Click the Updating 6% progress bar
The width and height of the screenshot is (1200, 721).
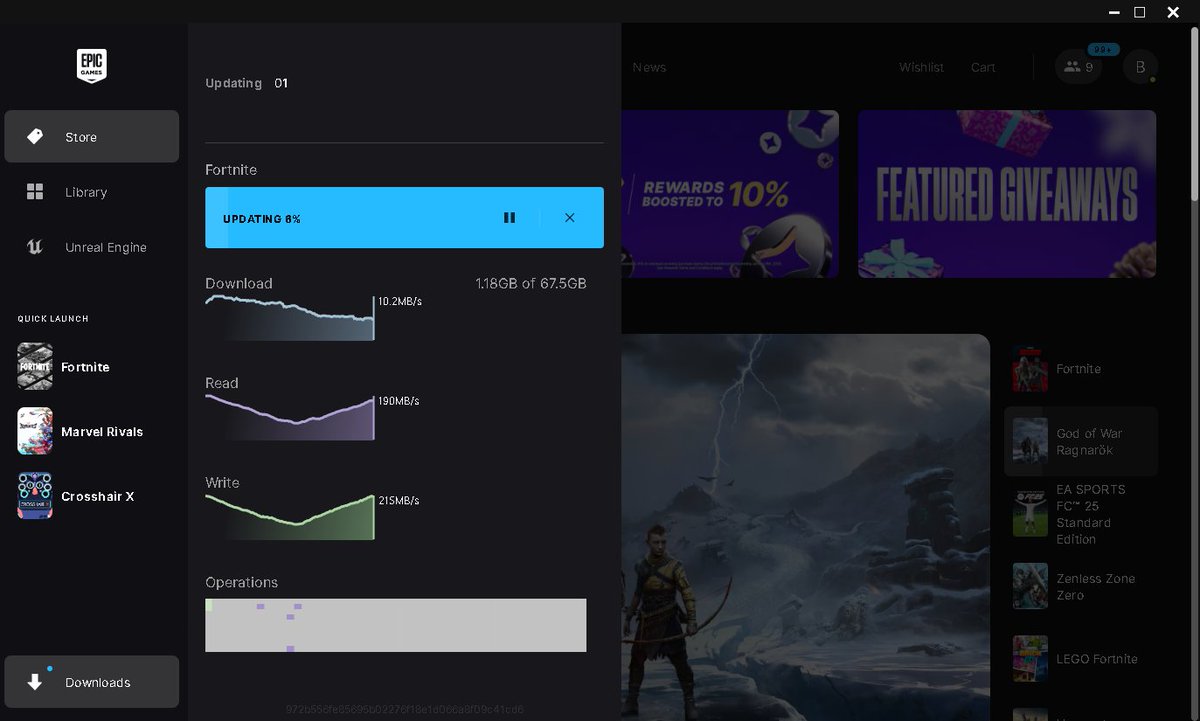(404, 217)
